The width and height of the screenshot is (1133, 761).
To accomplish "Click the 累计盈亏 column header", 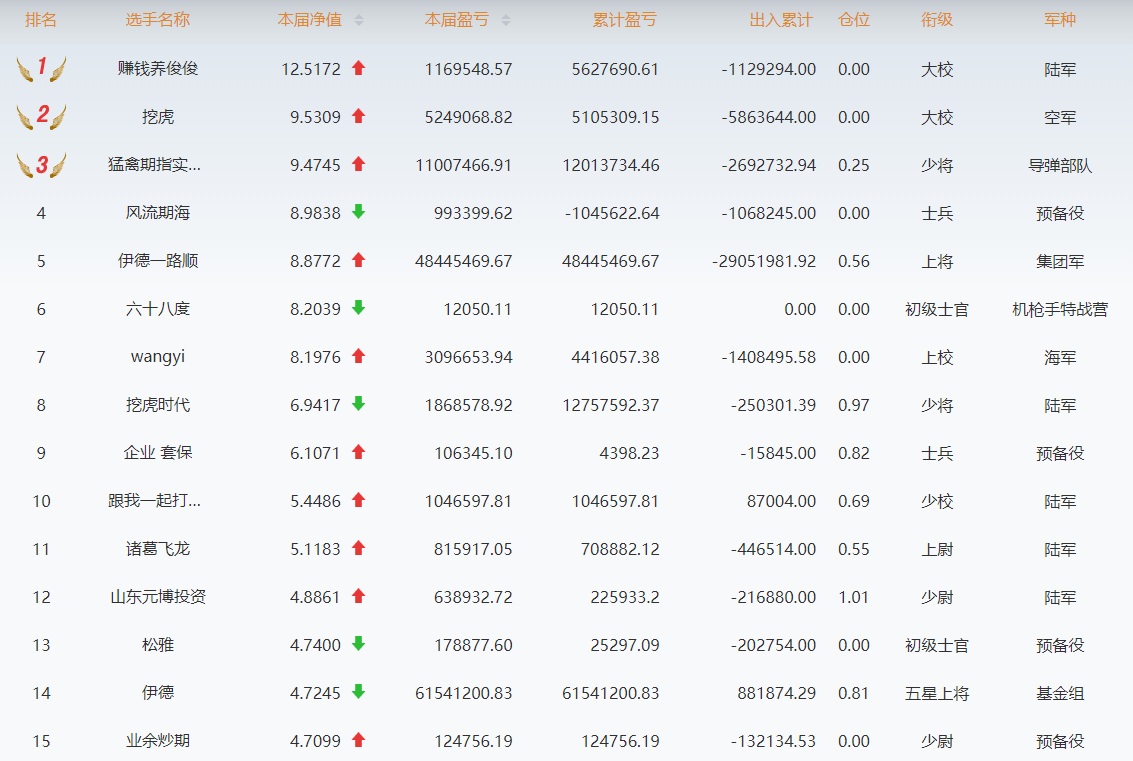I will (x=625, y=20).
